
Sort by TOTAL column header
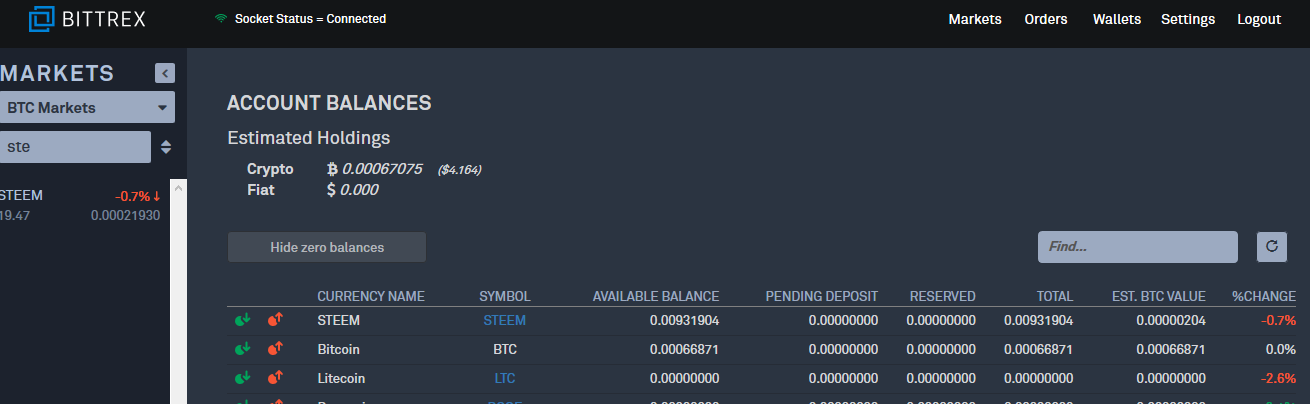(x=1054, y=296)
